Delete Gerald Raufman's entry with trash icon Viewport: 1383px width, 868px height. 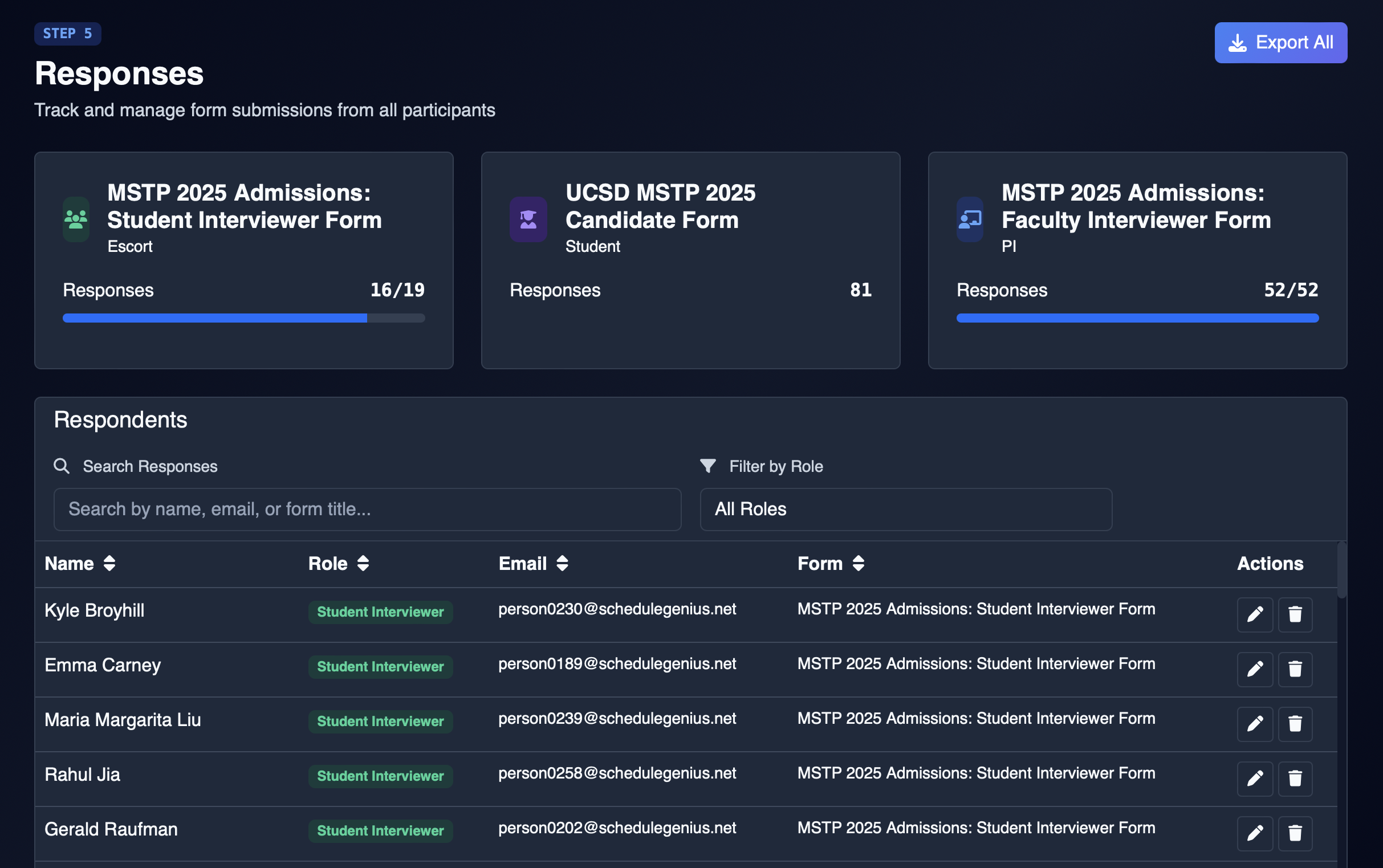1296,834
